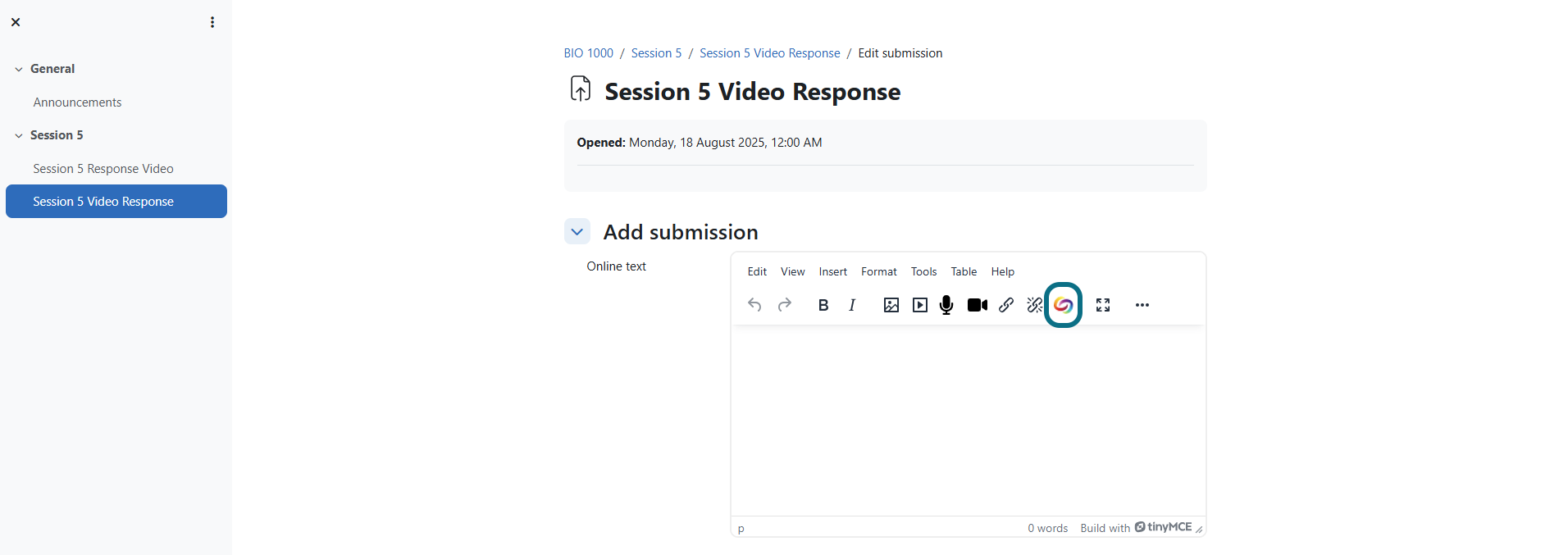Undo the last edit

(x=754, y=305)
